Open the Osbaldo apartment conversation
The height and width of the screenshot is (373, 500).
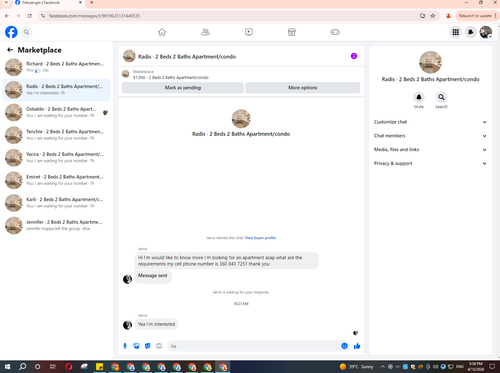tap(56, 112)
